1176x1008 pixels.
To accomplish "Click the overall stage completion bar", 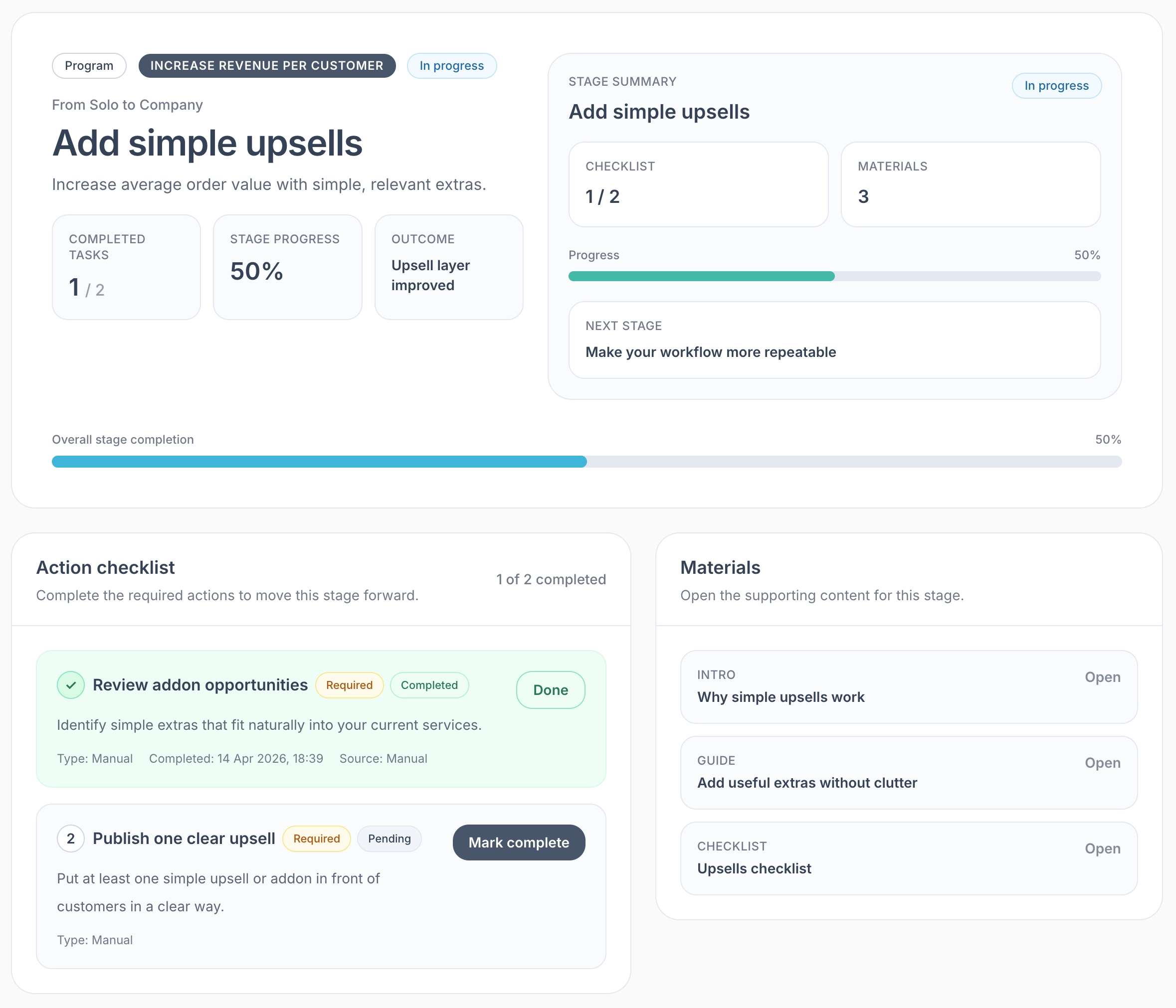I will (x=587, y=462).
